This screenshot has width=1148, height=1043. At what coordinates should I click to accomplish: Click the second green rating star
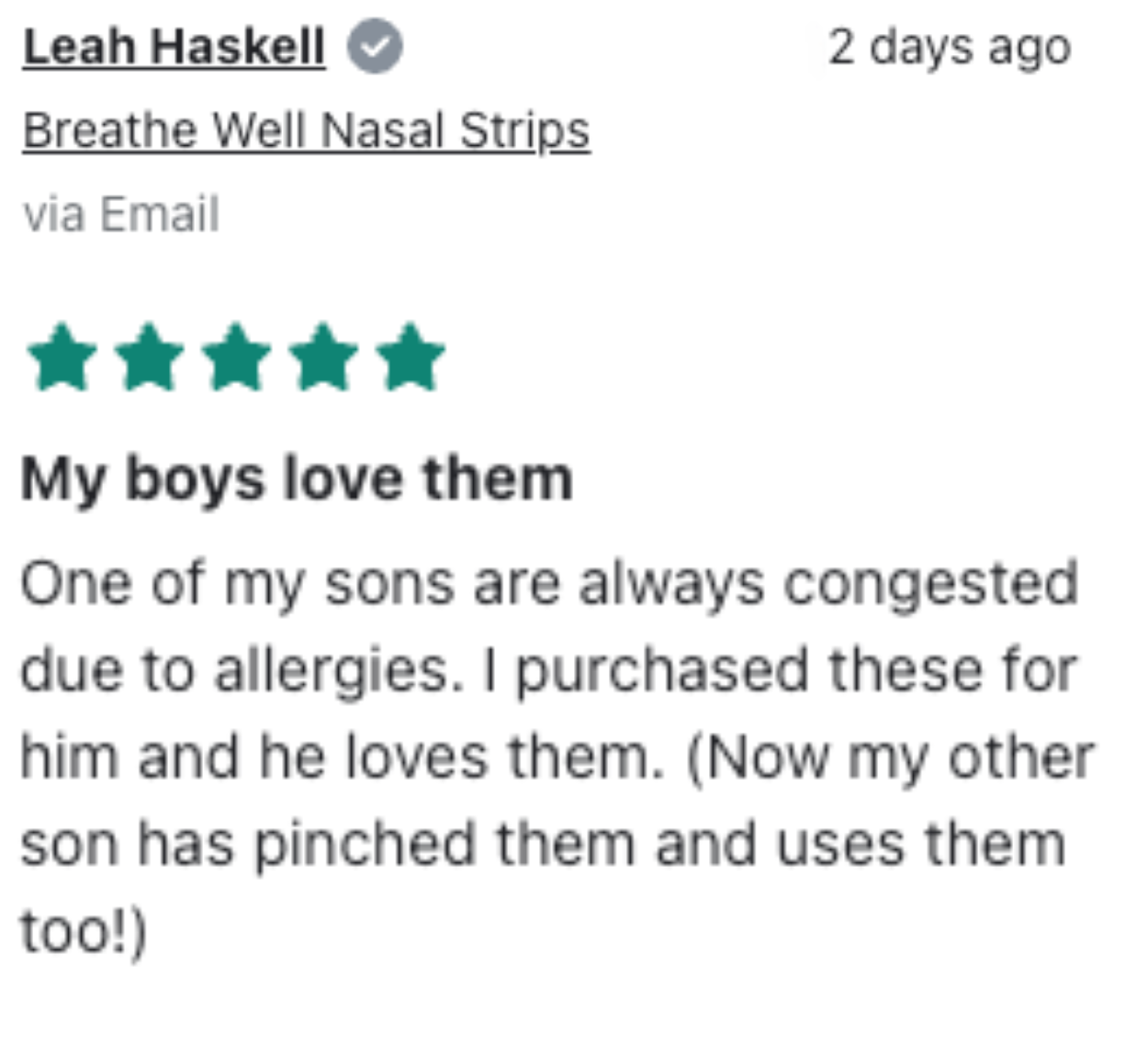click(x=150, y=358)
